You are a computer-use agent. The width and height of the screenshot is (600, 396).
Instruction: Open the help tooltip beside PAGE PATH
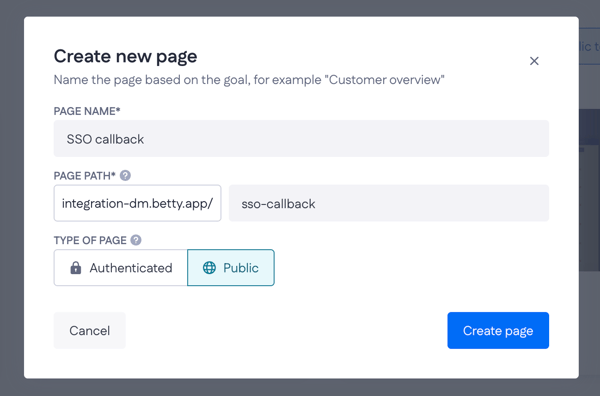125,175
